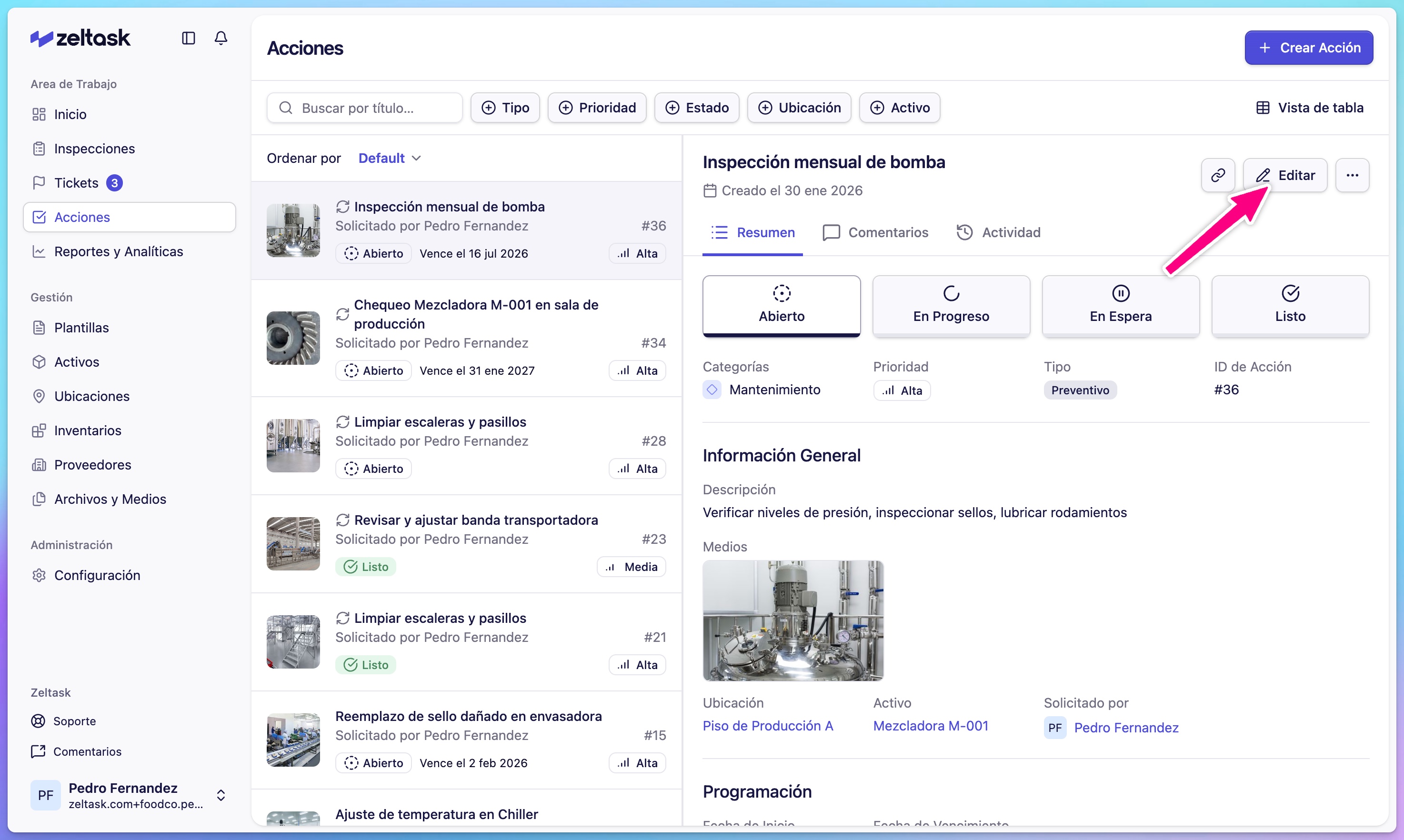Click the calendar icon beside creation date
This screenshot has width=1404, height=840.
[710, 191]
